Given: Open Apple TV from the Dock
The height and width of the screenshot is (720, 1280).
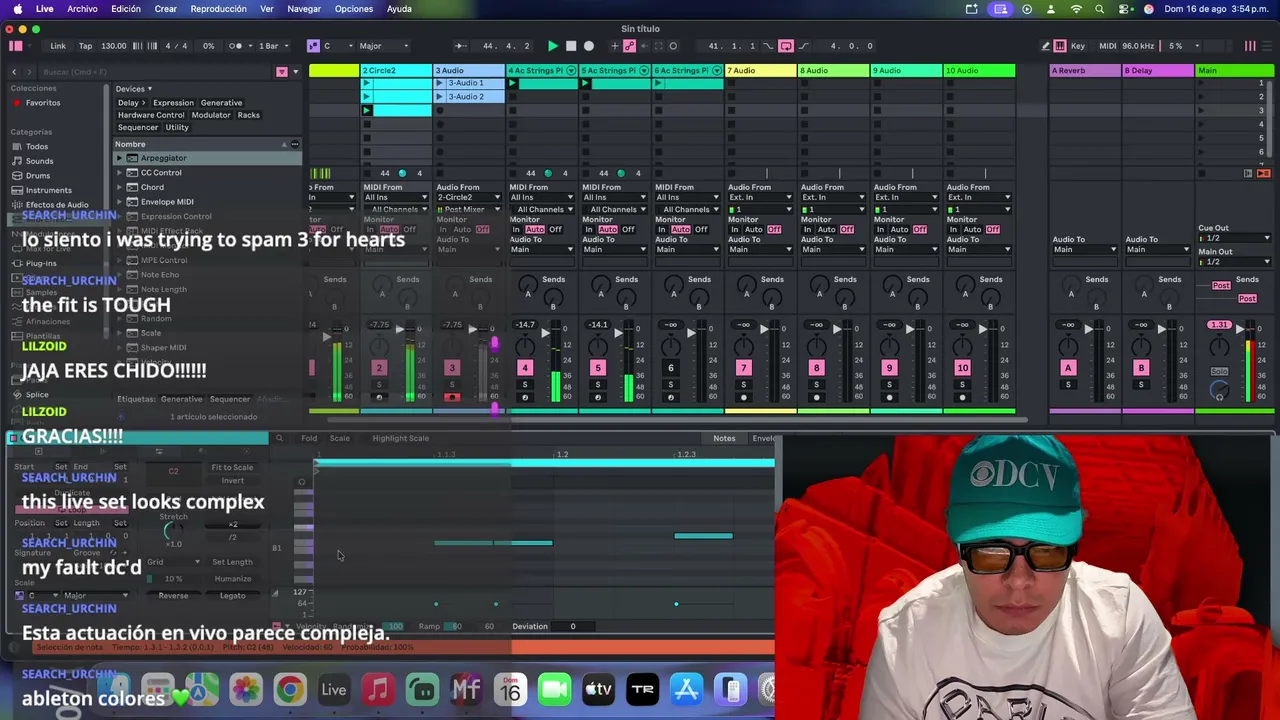Looking at the screenshot, I should pos(598,689).
